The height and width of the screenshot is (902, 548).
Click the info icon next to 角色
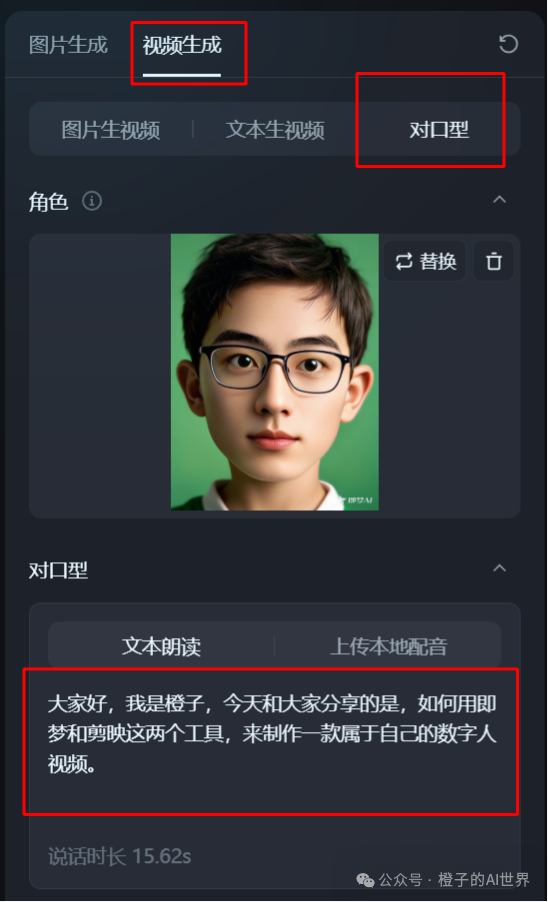(92, 201)
